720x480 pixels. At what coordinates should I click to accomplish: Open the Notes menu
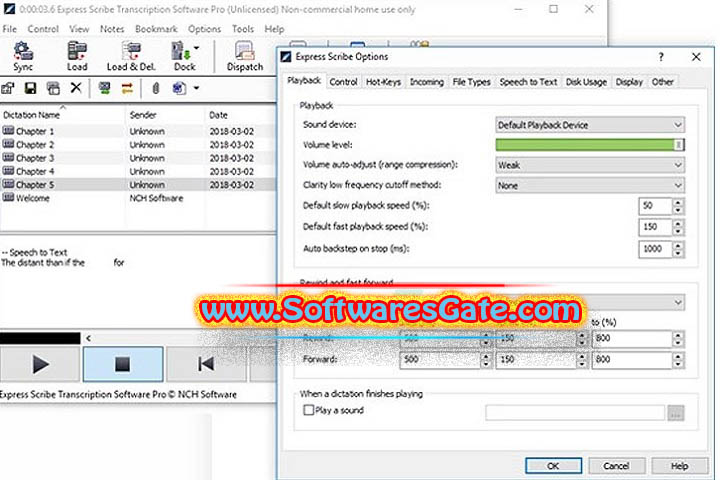tap(112, 29)
